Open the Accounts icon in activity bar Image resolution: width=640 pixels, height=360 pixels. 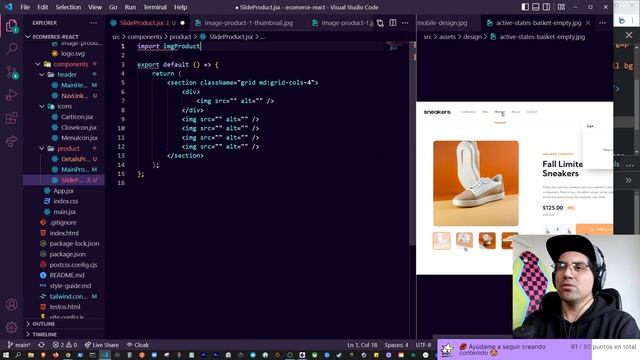[x=11, y=304]
